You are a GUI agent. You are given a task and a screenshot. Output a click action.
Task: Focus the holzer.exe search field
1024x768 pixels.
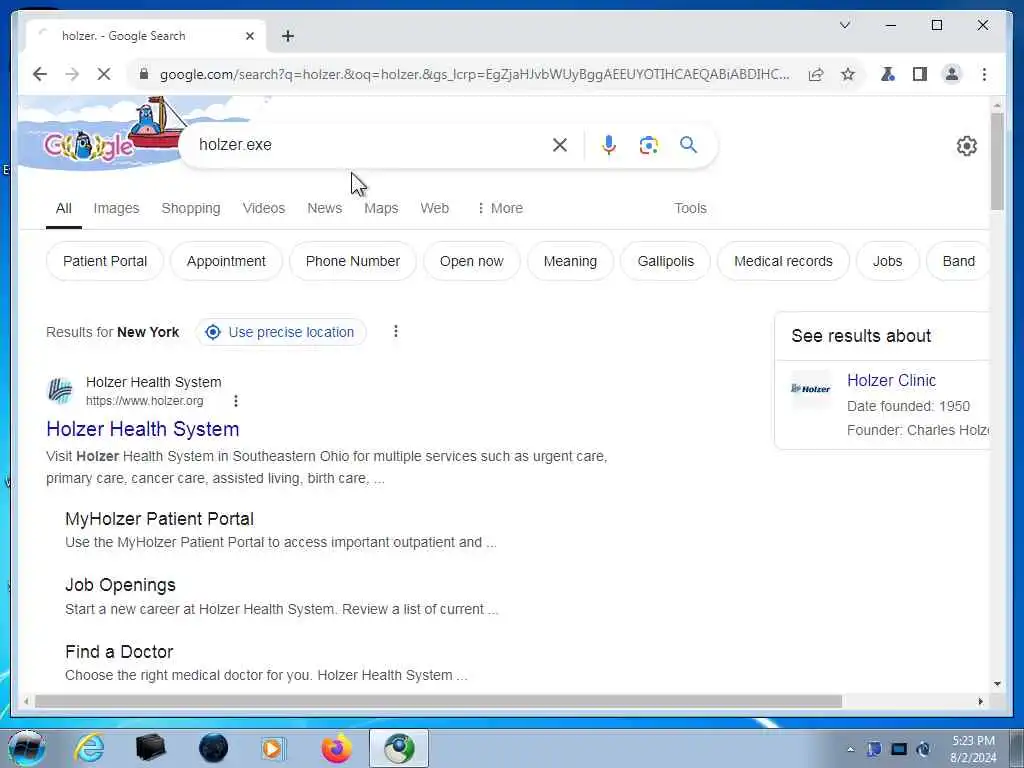[366, 145]
